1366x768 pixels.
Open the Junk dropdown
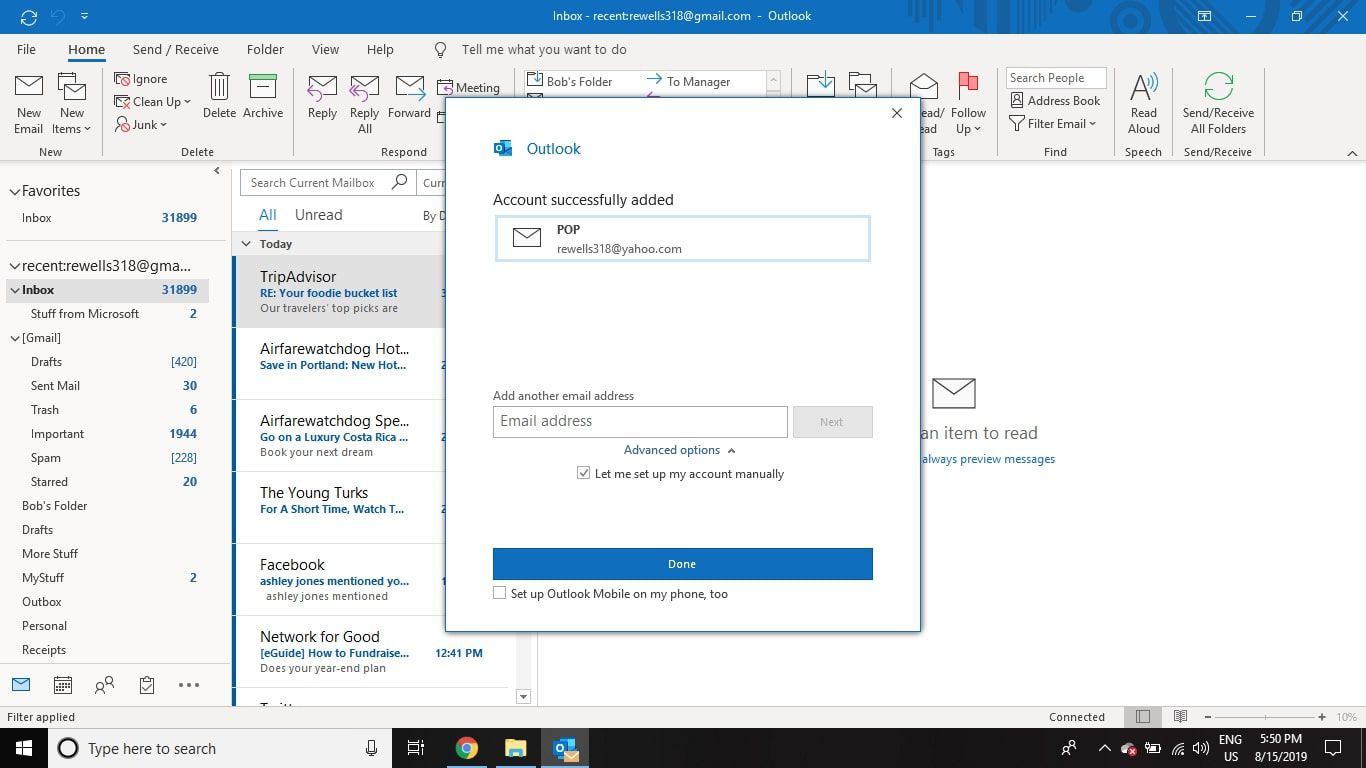coord(142,125)
